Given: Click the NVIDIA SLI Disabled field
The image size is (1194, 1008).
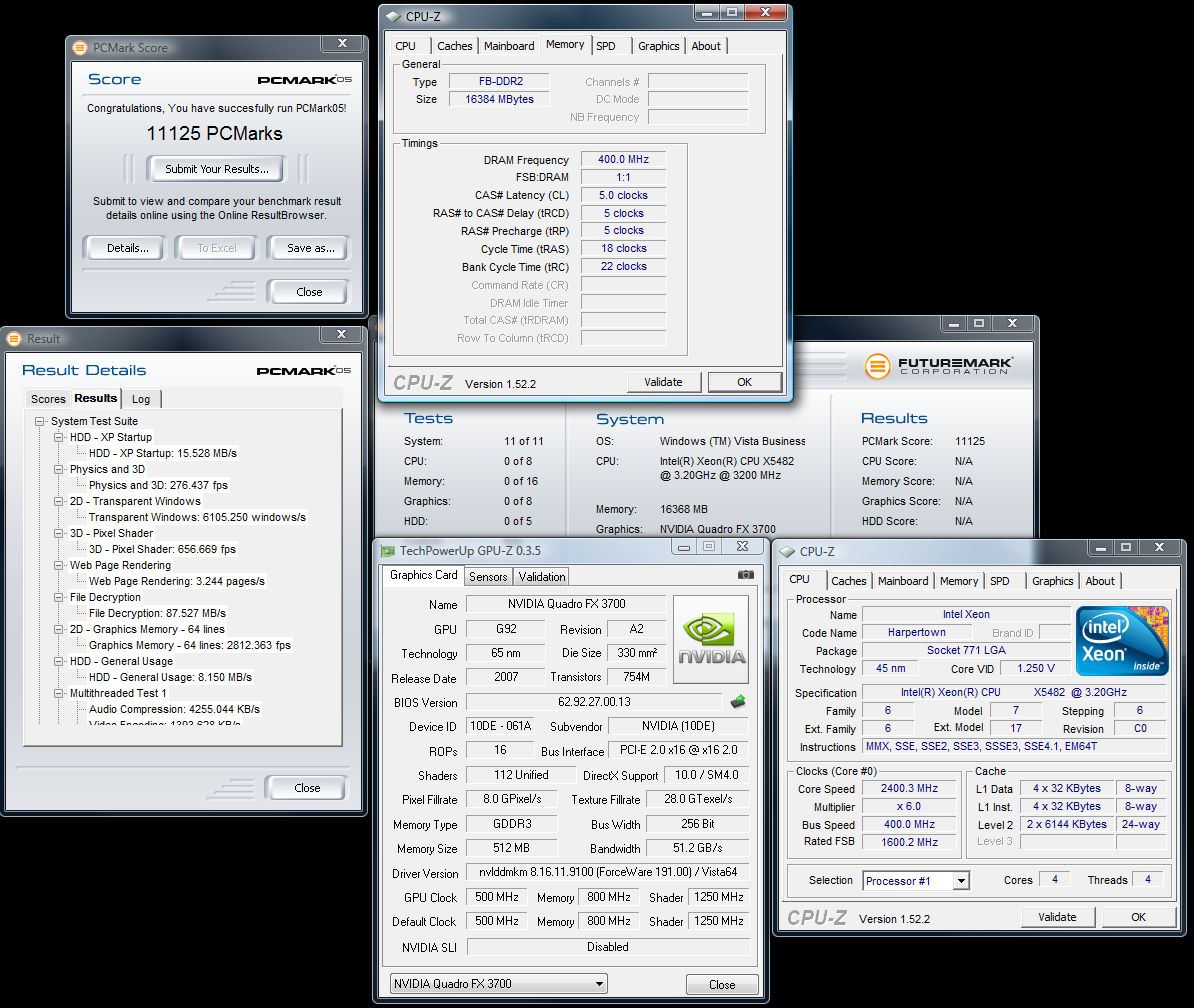Looking at the screenshot, I should tap(608, 947).
